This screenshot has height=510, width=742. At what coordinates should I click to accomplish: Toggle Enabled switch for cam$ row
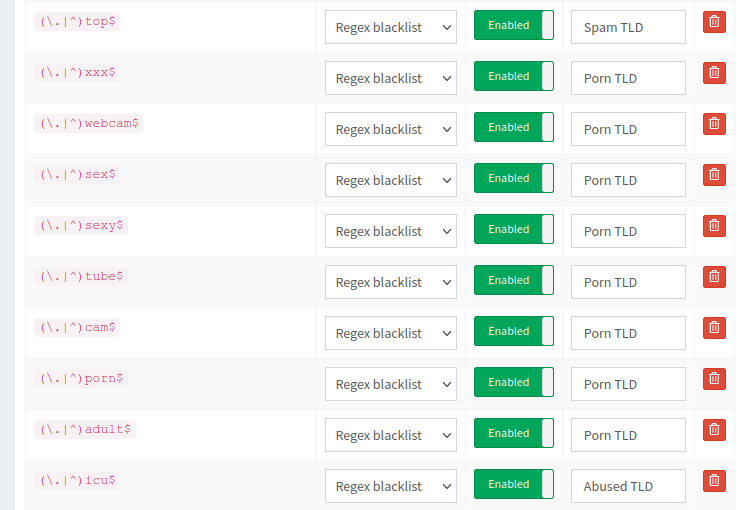514,331
